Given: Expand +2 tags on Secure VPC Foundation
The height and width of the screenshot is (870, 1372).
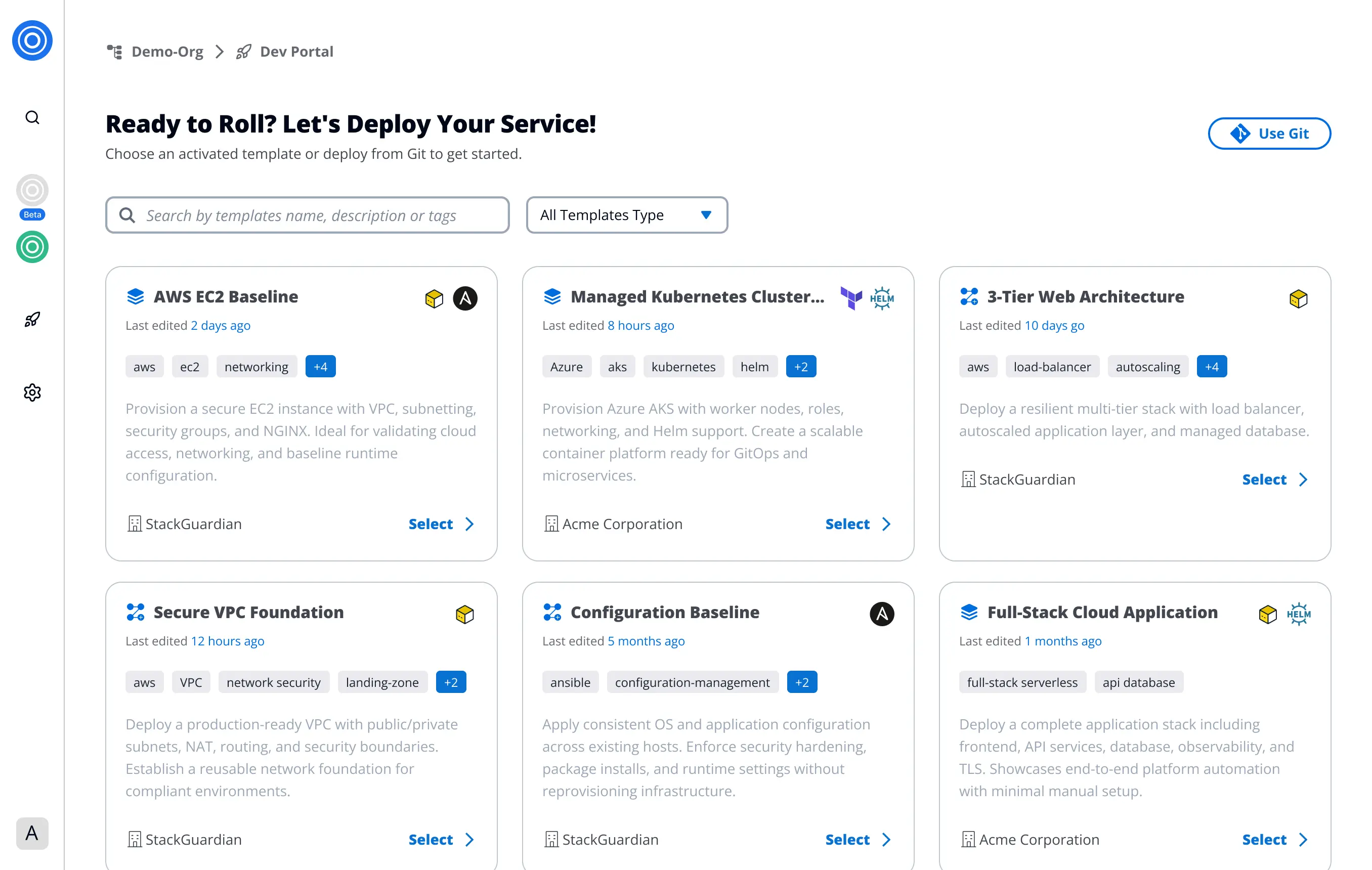Looking at the screenshot, I should 451,682.
